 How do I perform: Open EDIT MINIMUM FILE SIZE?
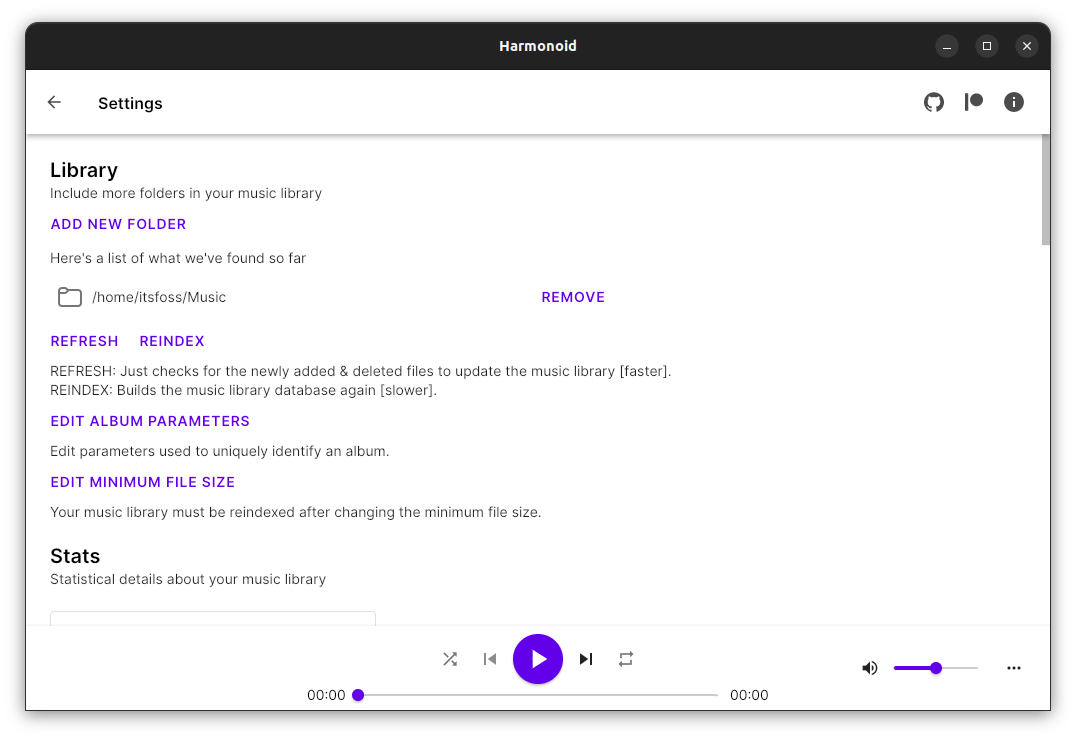[x=142, y=482]
